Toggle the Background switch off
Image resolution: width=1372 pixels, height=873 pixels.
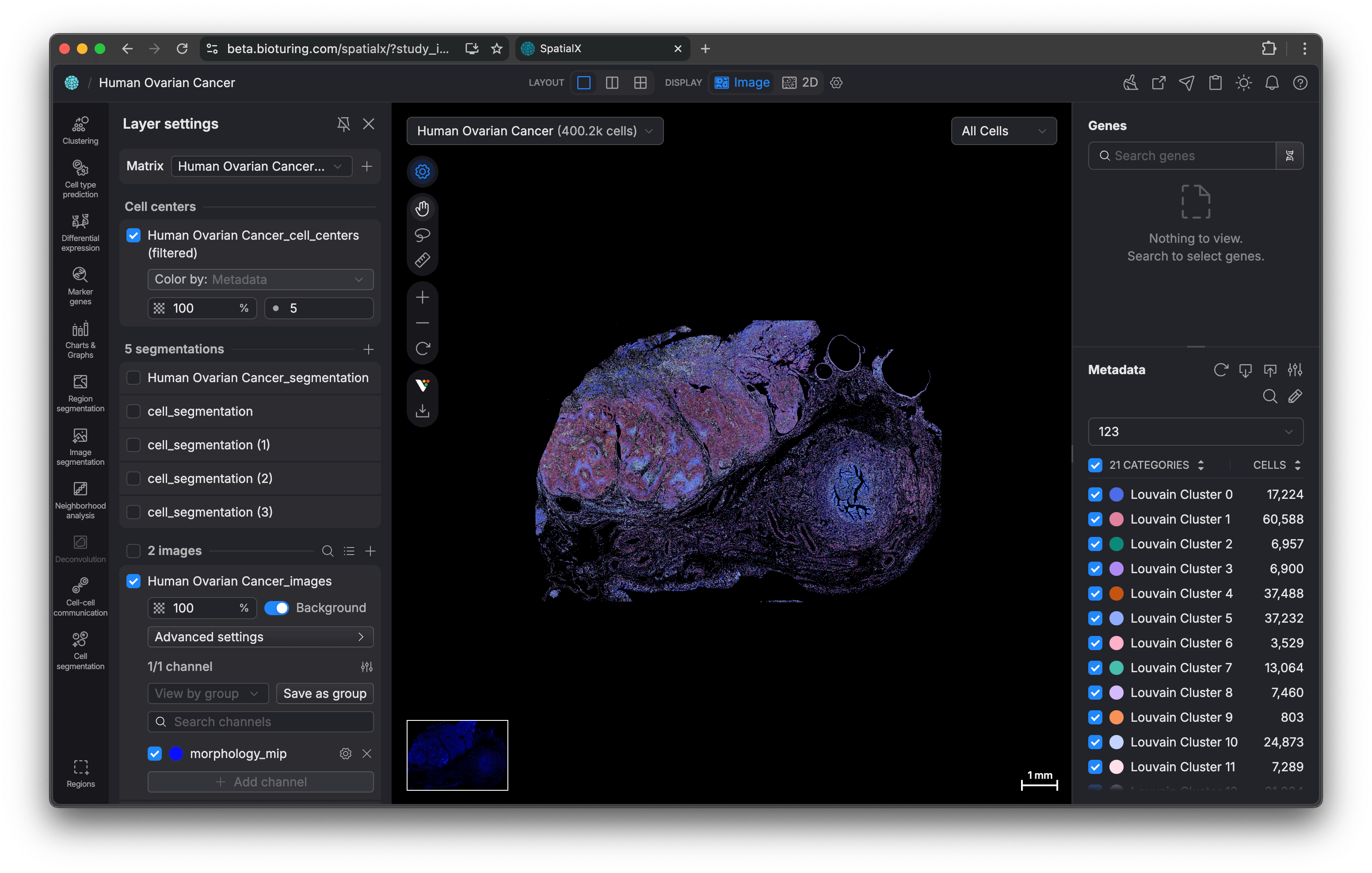(277, 608)
